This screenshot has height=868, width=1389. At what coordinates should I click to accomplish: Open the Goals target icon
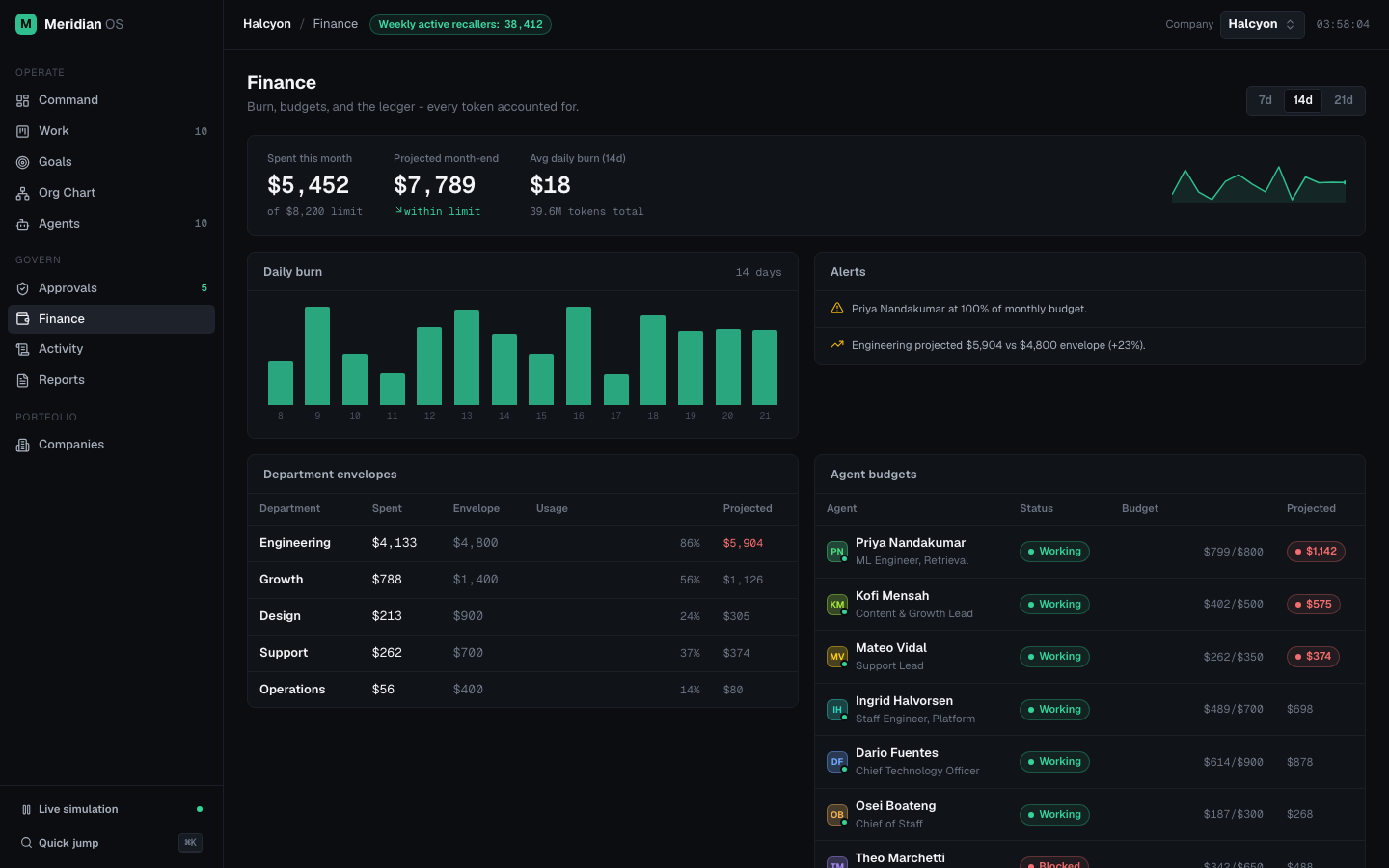click(22, 162)
